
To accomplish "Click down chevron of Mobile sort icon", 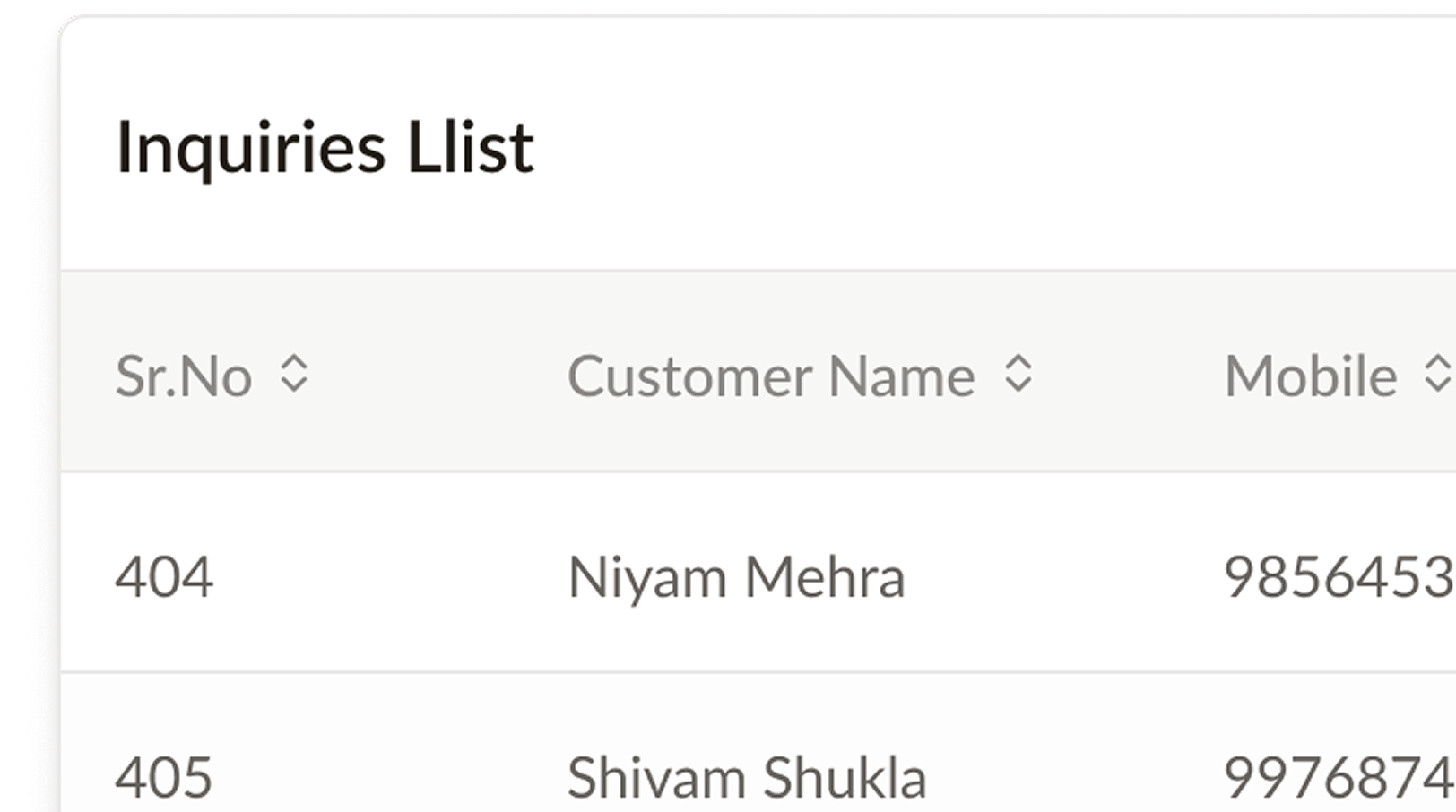I will (x=1438, y=385).
